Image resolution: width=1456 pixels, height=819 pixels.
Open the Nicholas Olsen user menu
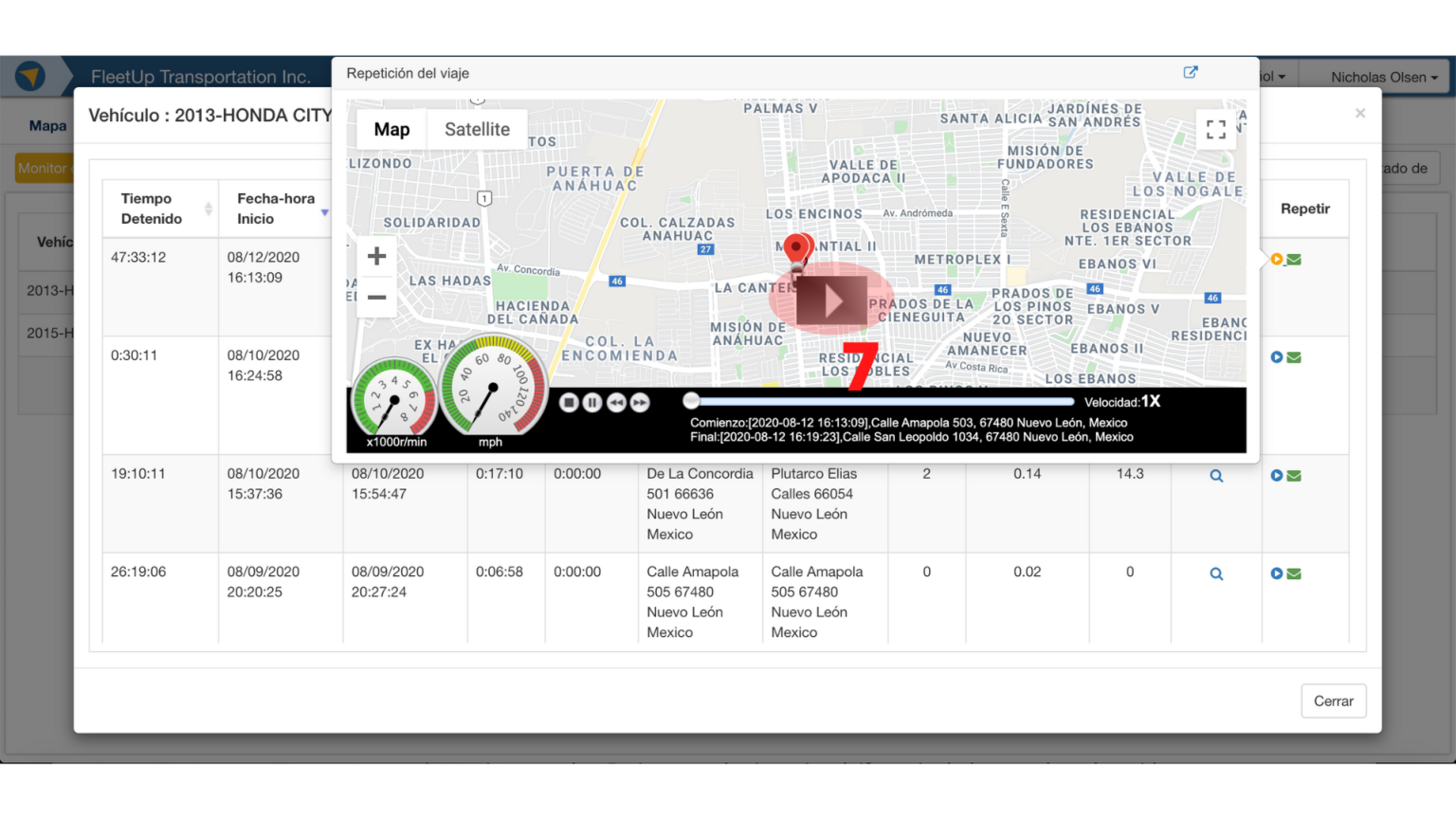[1384, 77]
